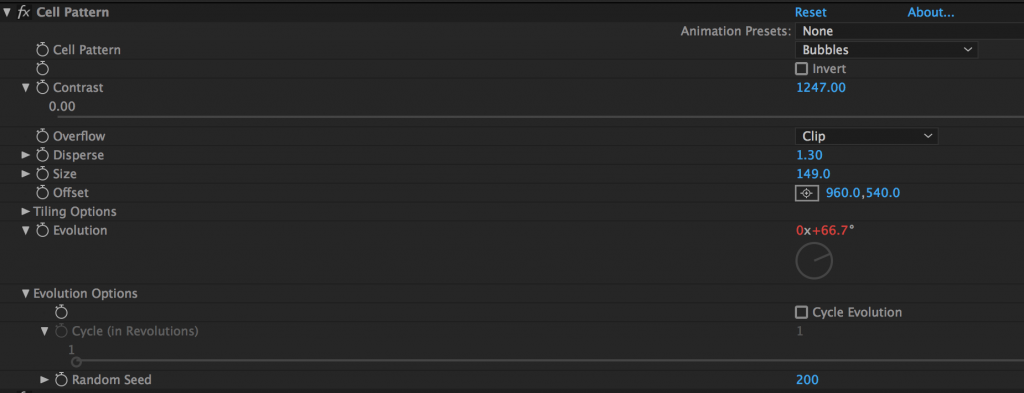Click the Evolution angle dial
This screenshot has height=393, width=1024.
click(x=814, y=260)
